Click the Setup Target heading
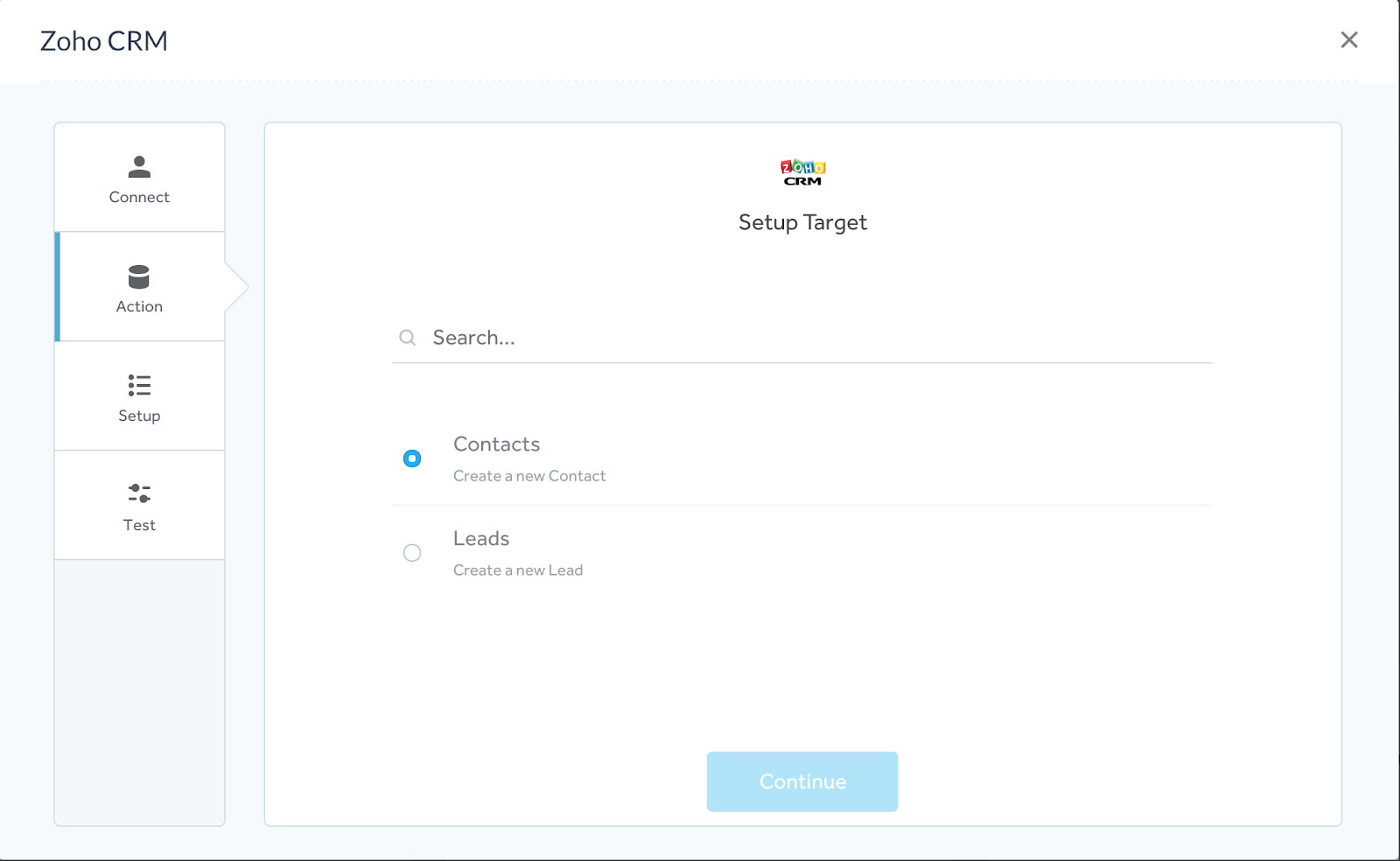 click(x=802, y=223)
